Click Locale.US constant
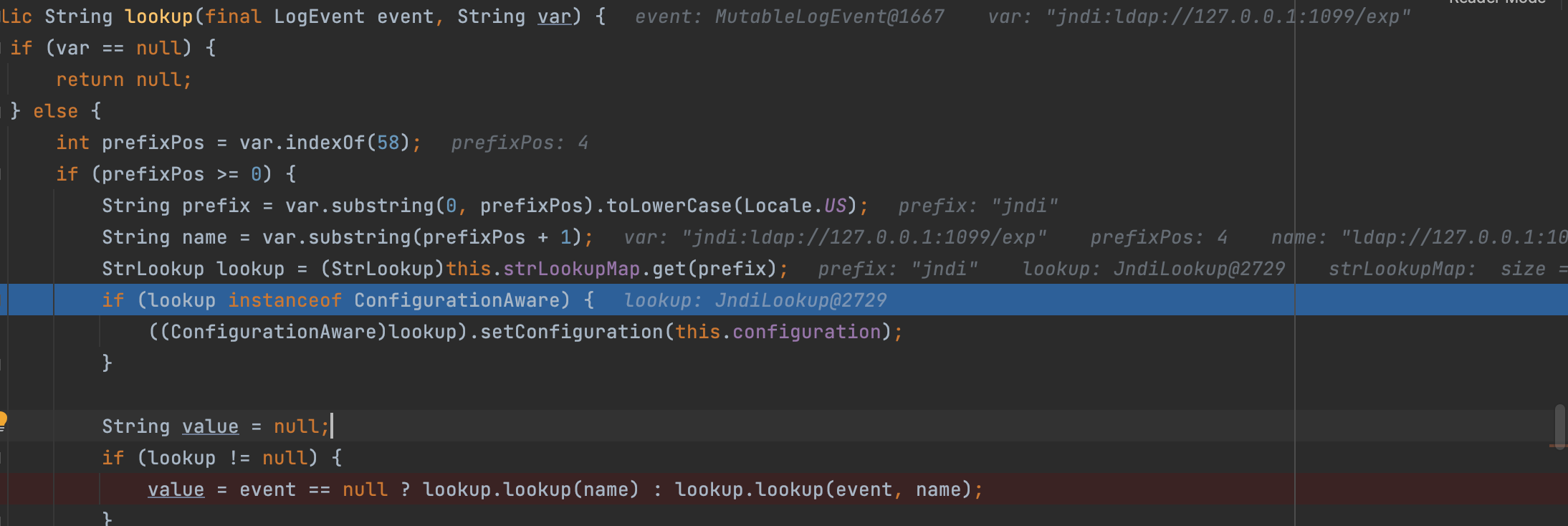Image resolution: width=1568 pixels, height=526 pixels. (795, 206)
